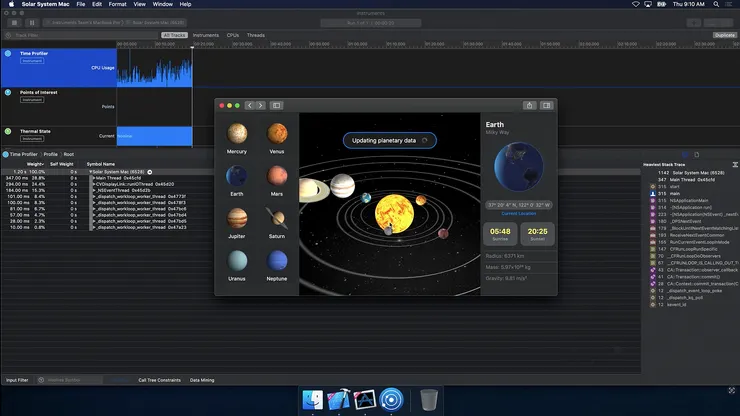
Task: Open the Trash in the Dock
Action: pyautogui.click(x=428, y=400)
